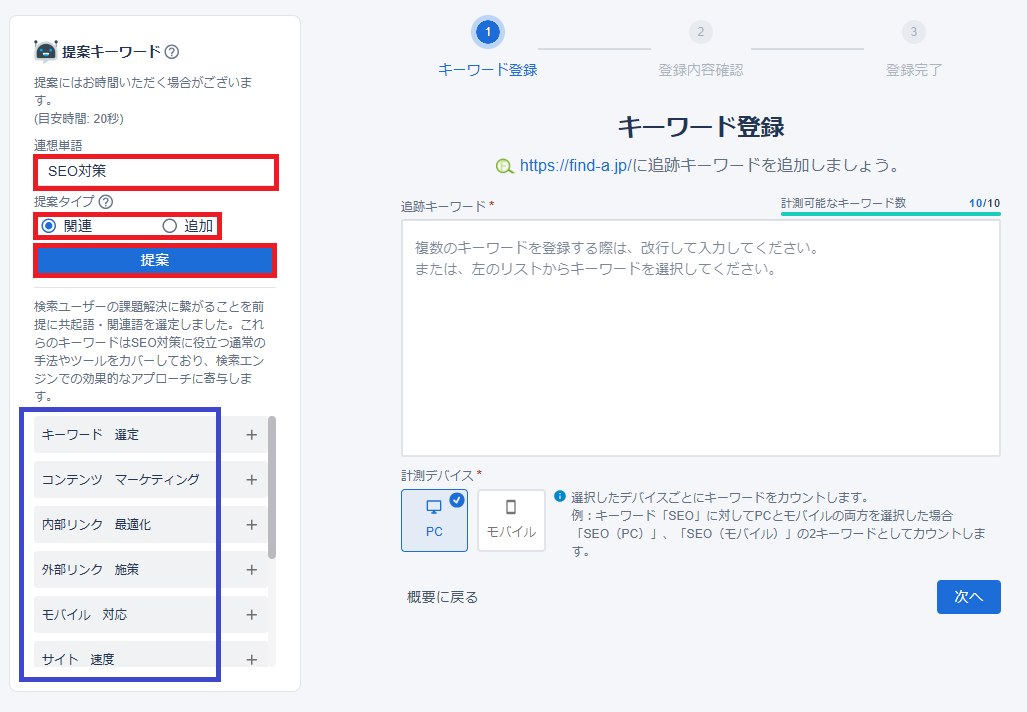The image size is (1027, 712).
Task: Click the PC monitor icon
Action: coord(434,508)
